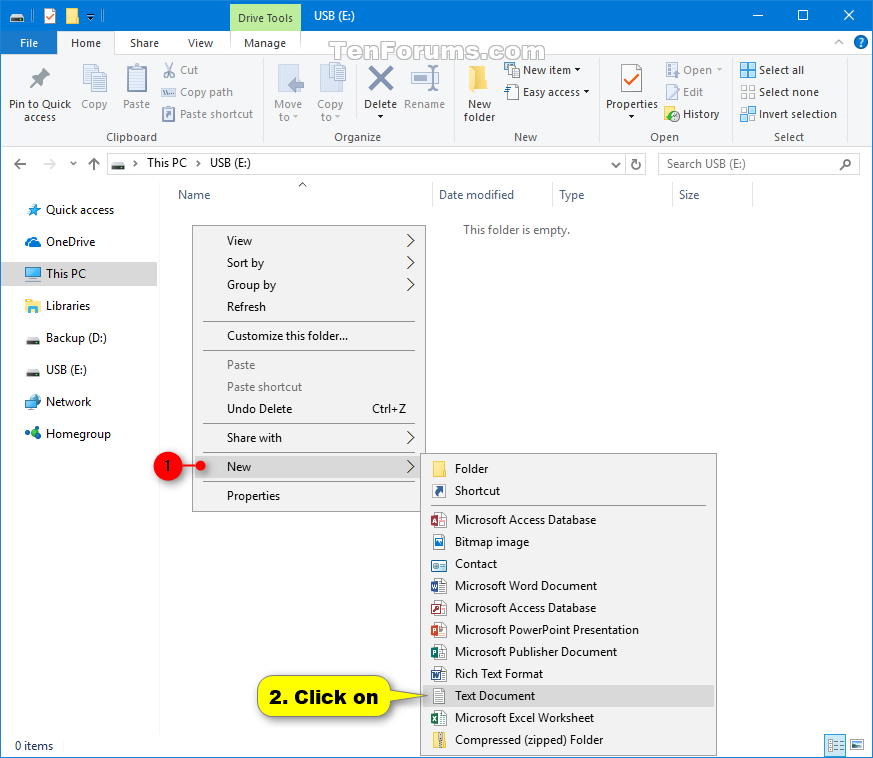Click Invert selection in the Select group

pyautogui.click(x=789, y=113)
